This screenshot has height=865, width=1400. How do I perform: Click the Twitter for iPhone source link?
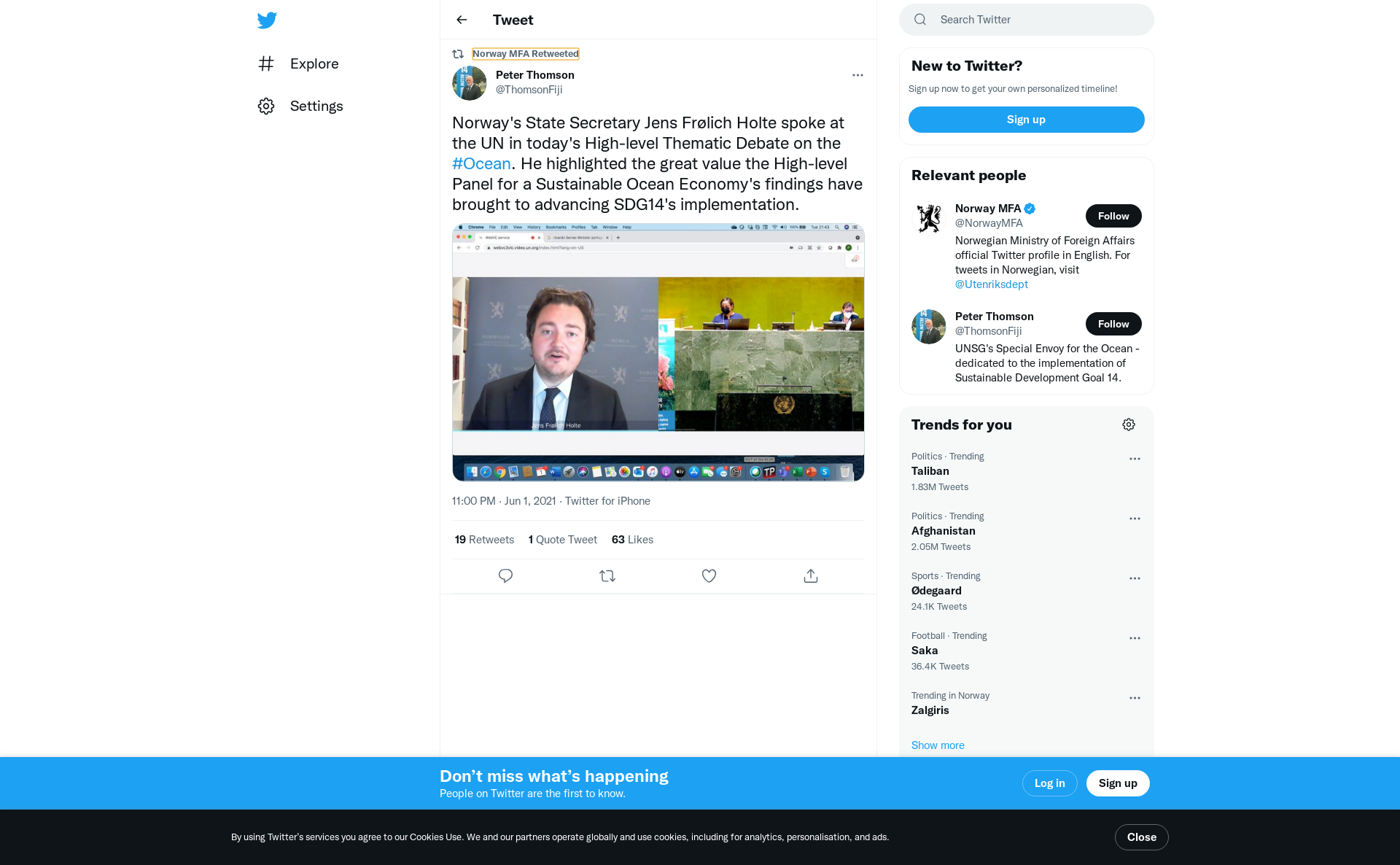(x=607, y=501)
